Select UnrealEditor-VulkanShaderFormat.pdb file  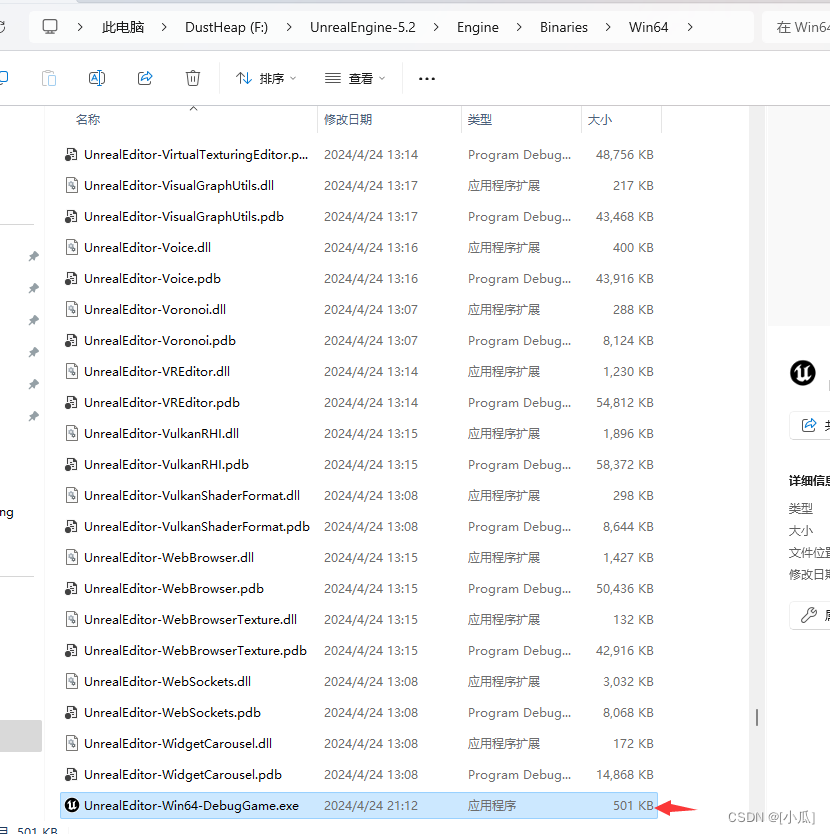pos(359,527)
